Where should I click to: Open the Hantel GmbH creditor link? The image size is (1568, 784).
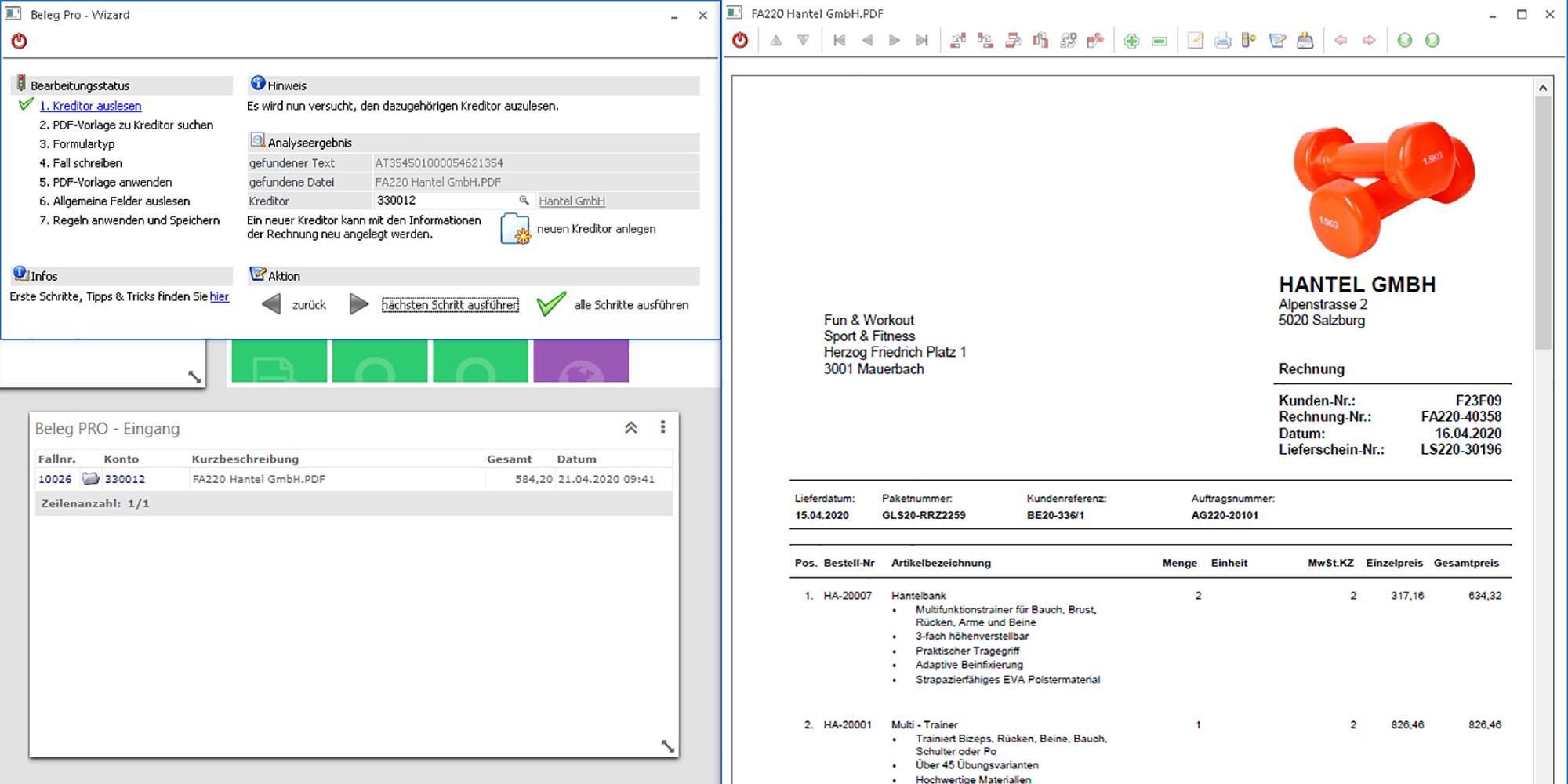(572, 201)
